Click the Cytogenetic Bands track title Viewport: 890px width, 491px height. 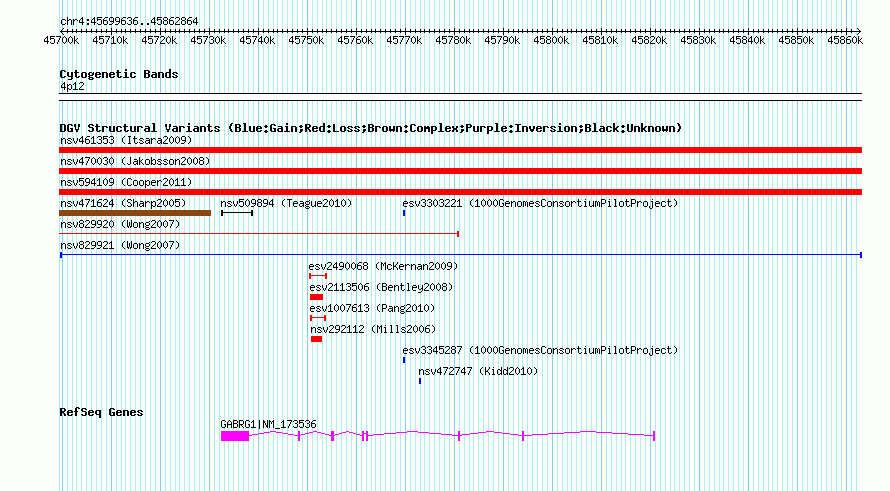[x=119, y=74]
